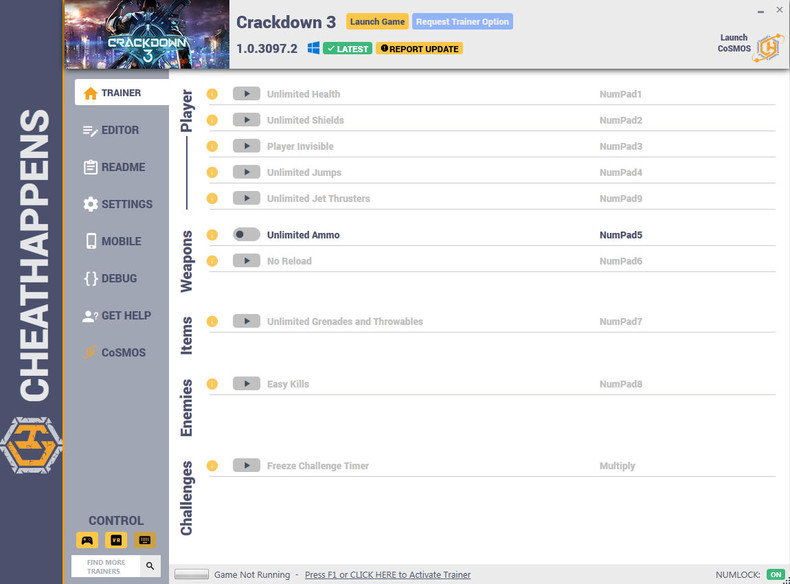Viewport: 790px width, 584px height.
Task: Click the NumPad7 hotkey text
Action: click(621, 321)
